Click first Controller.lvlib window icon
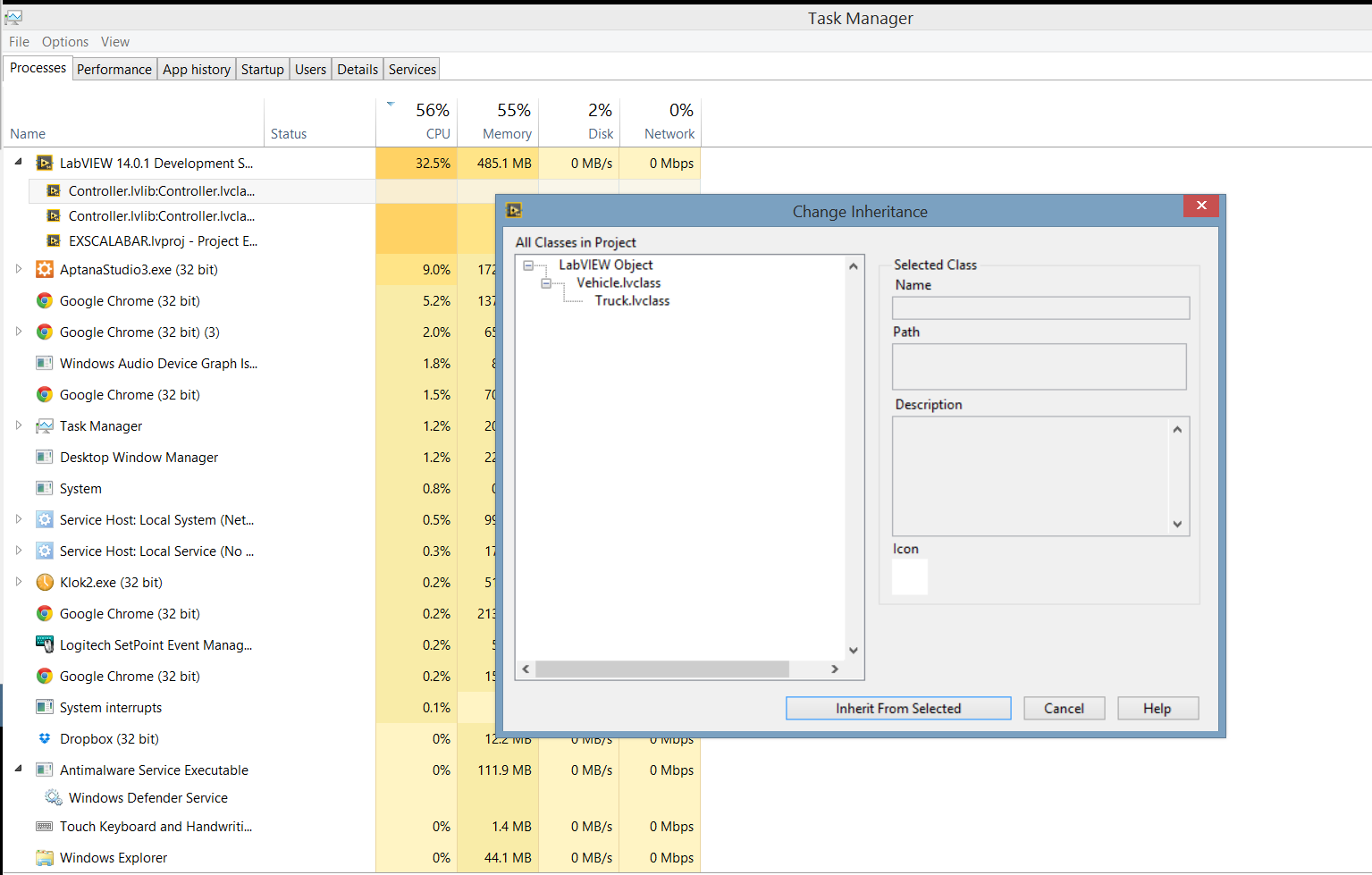Image resolution: width=1372 pixels, height=875 pixels. point(54,190)
